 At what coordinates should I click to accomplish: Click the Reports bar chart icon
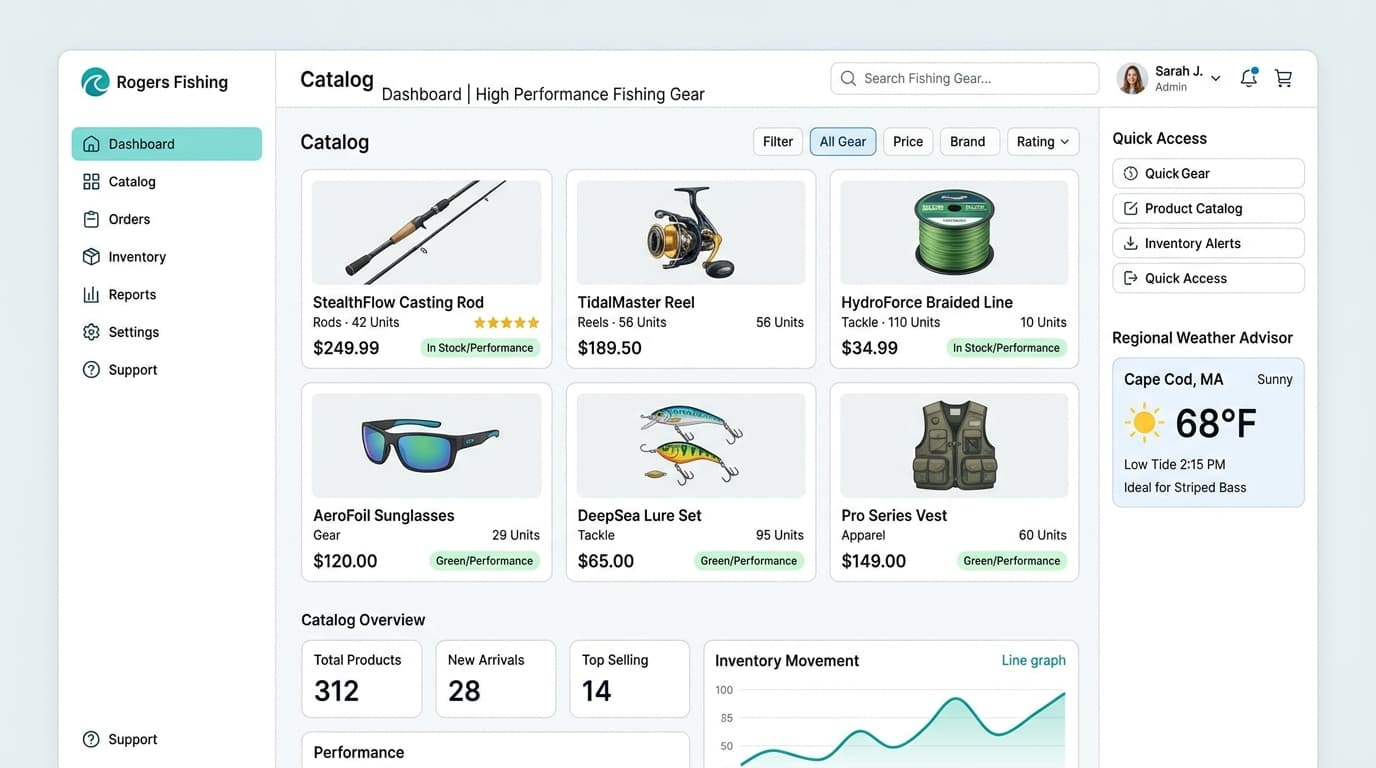click(x=91, y=295)
